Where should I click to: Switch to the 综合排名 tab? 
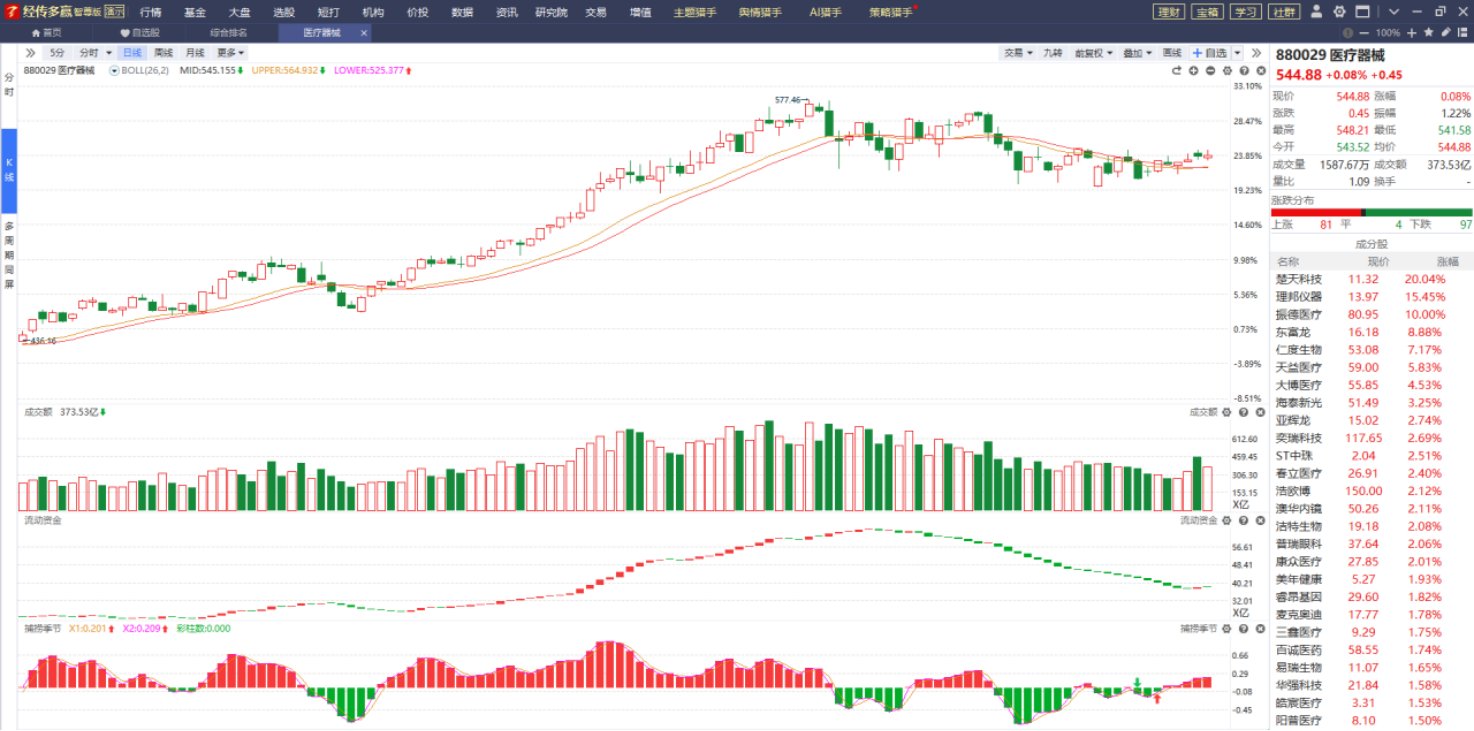228,33
